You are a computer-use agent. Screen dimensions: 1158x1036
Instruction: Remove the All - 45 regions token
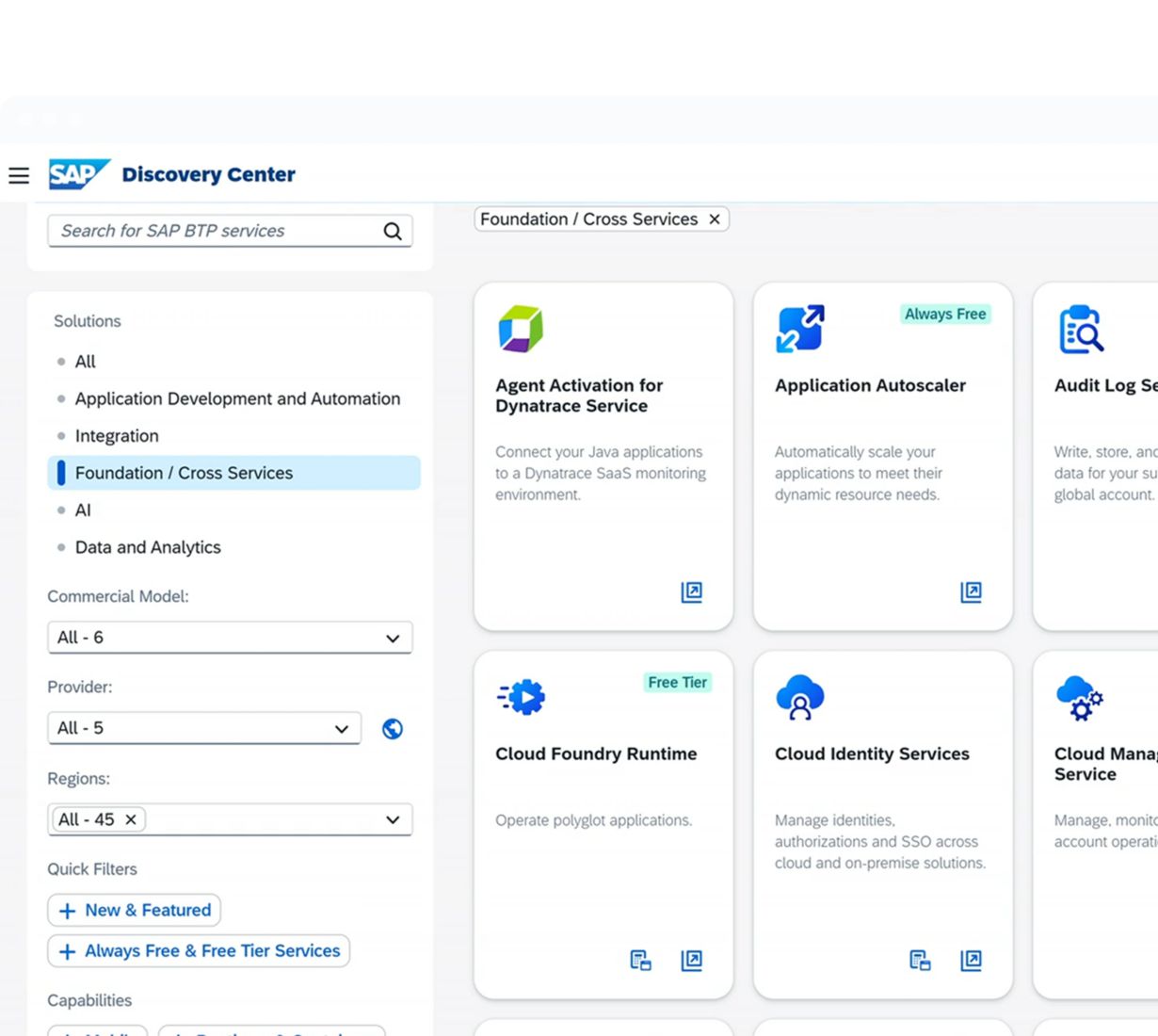click(x=131, y=819)
